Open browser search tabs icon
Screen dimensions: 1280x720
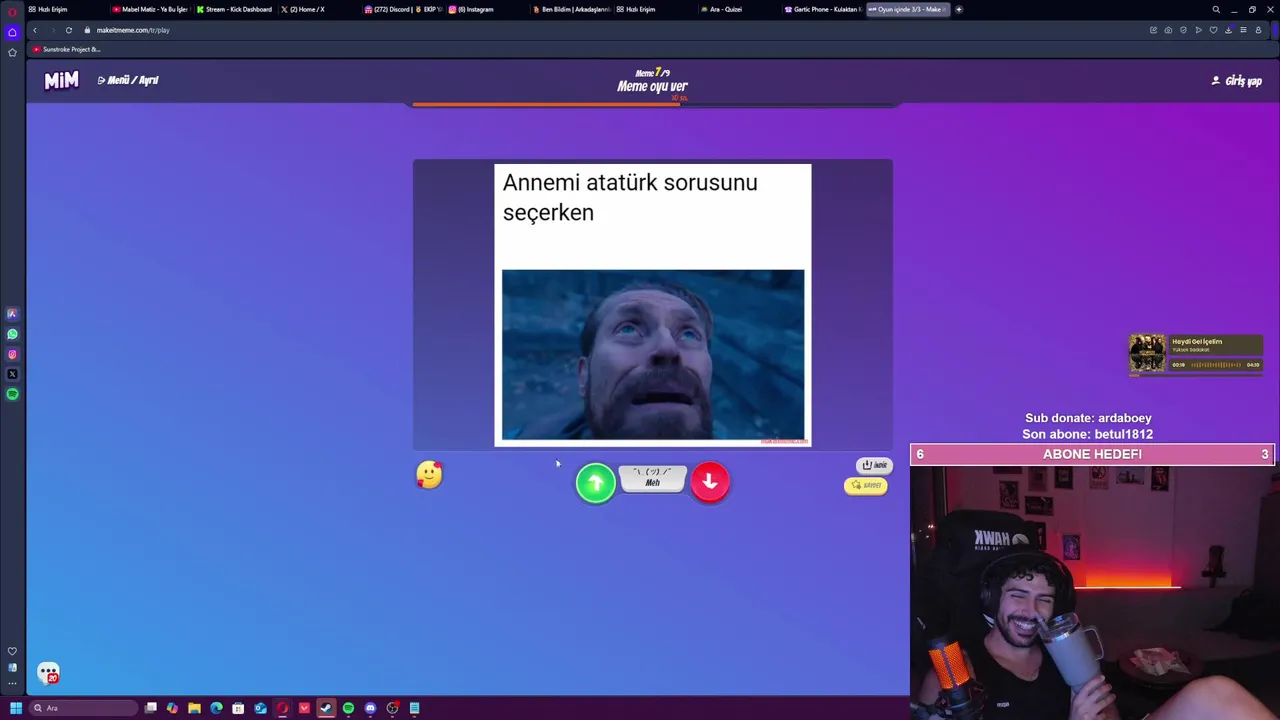pos(1216,9)
